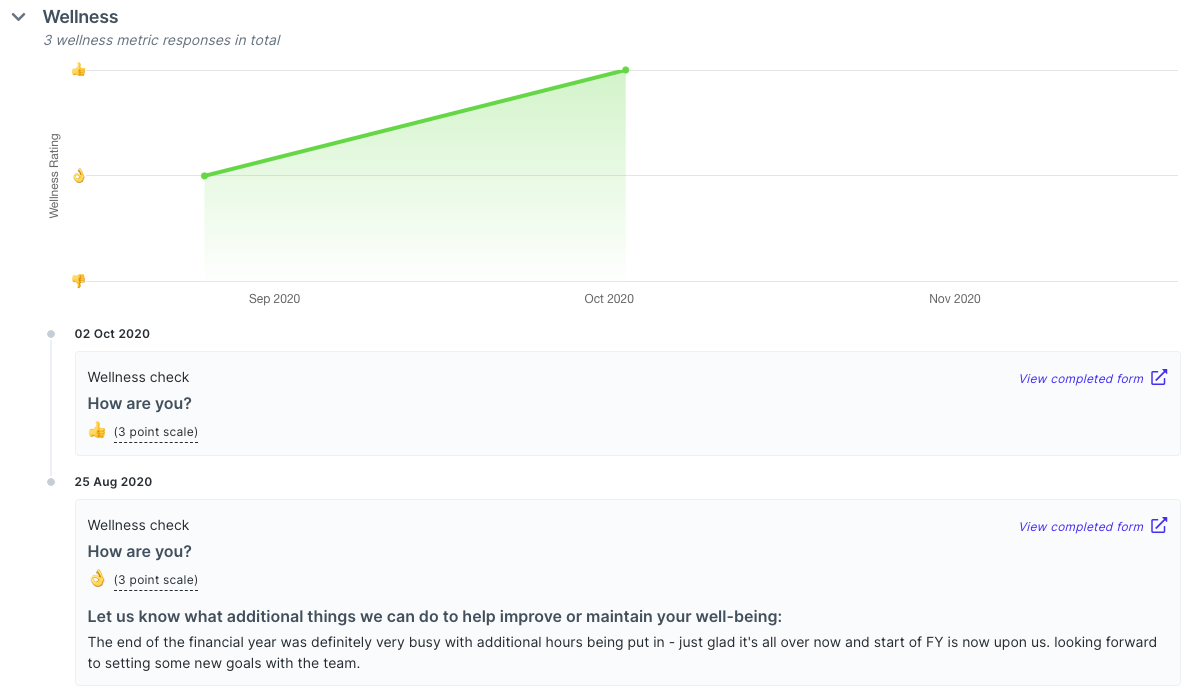
Task: Click external link icon for 02 Oct form
Action: click(x=1159, y=378)
